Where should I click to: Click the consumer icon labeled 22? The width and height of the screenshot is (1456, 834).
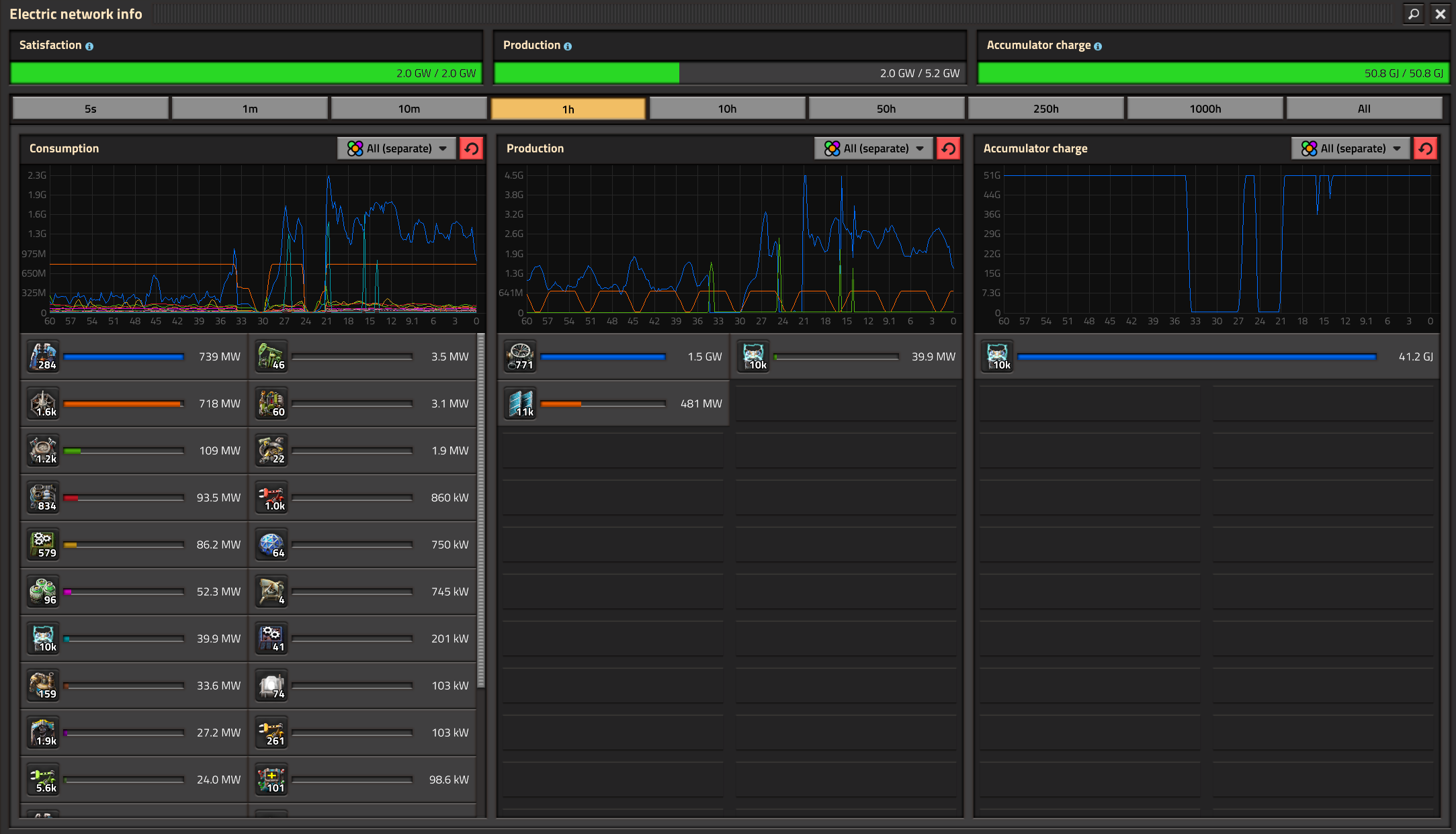272,451
